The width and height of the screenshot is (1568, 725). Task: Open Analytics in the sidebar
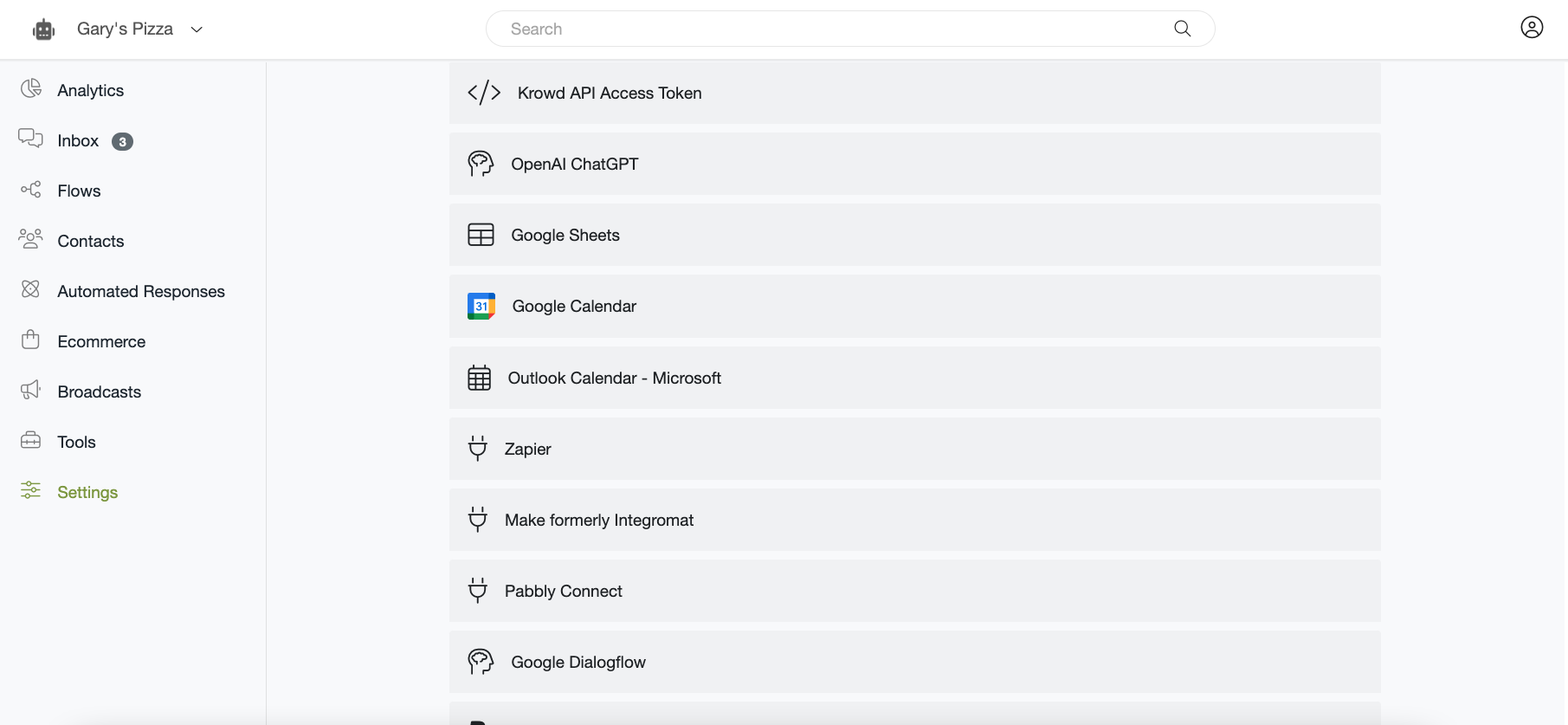coord(90,90)
